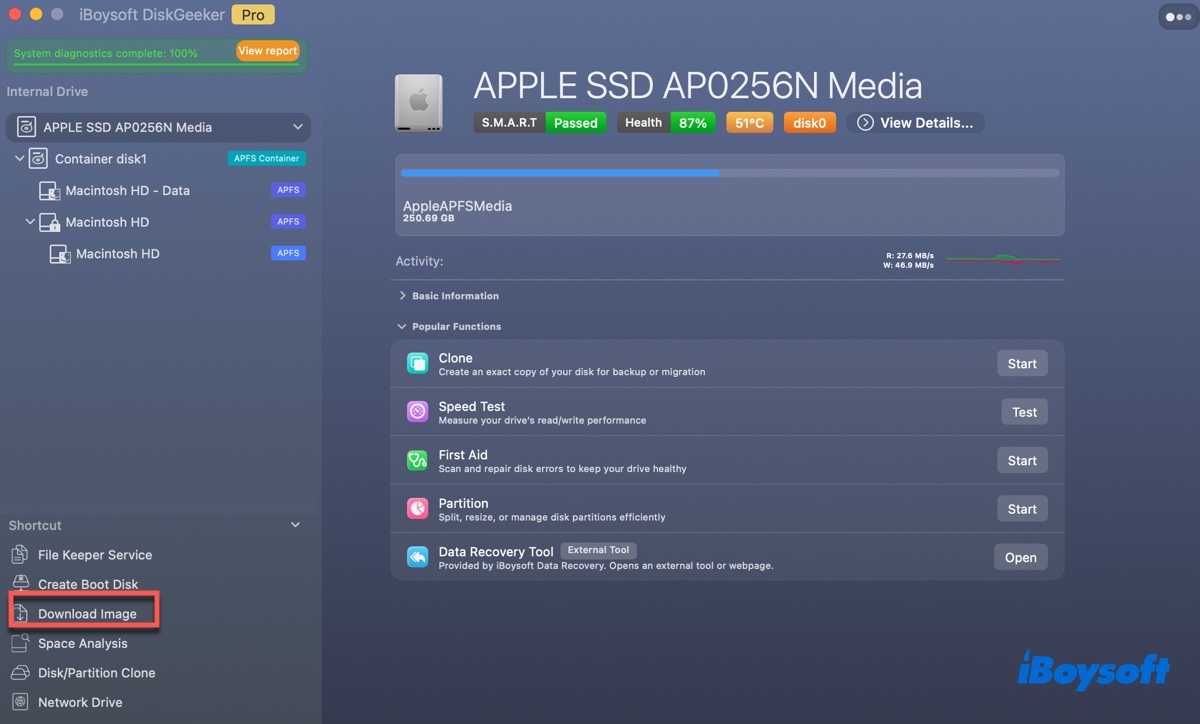Viewport: 1200px width, 724px height.
Task: Click the S.M.A.R.T Passed status badge
Action: coord(540,123)
